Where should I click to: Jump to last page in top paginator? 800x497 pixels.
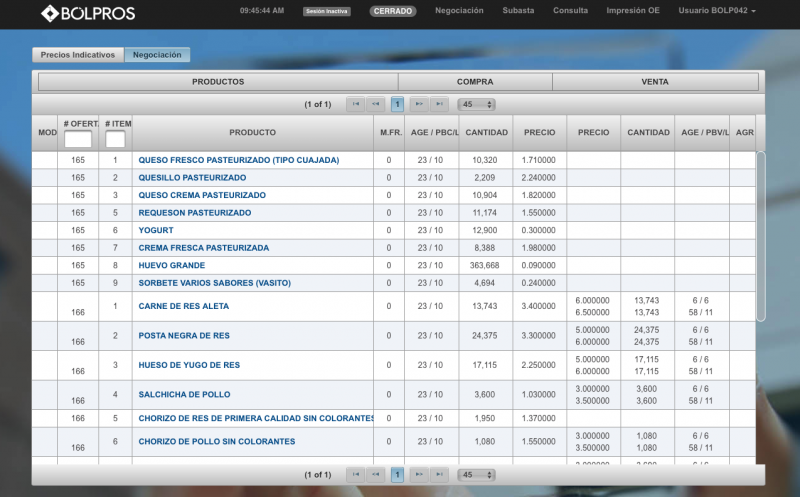440,104
